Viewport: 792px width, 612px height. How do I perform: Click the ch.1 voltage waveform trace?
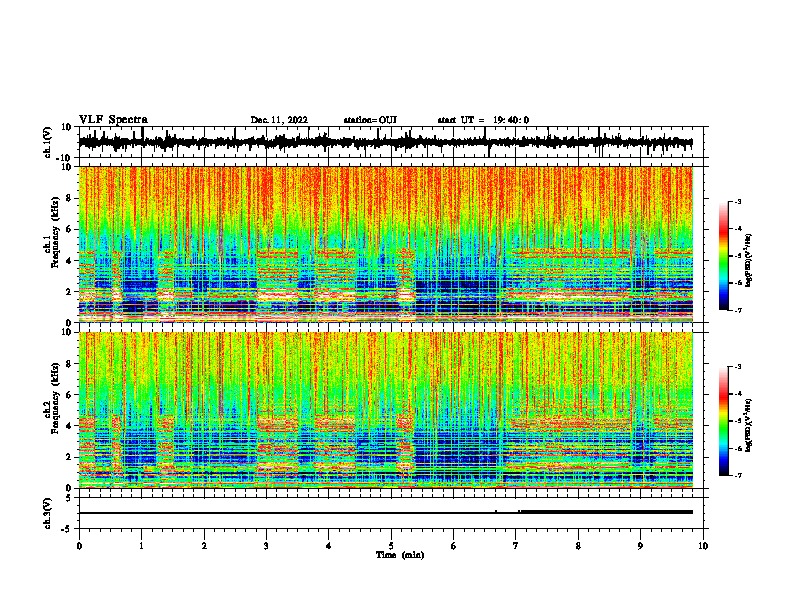[385, 142]
